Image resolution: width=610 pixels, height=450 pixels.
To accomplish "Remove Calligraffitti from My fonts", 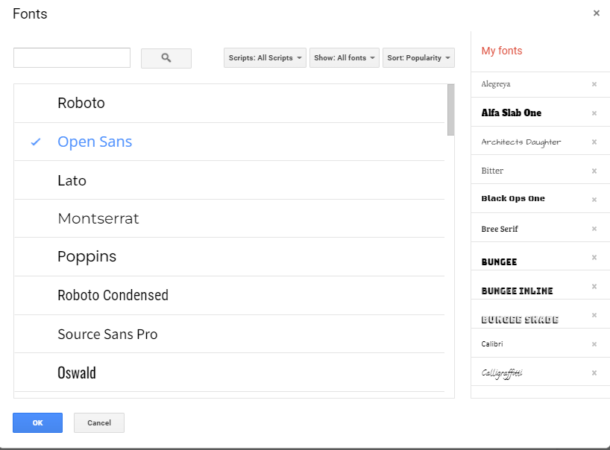I will click(594, 373).
